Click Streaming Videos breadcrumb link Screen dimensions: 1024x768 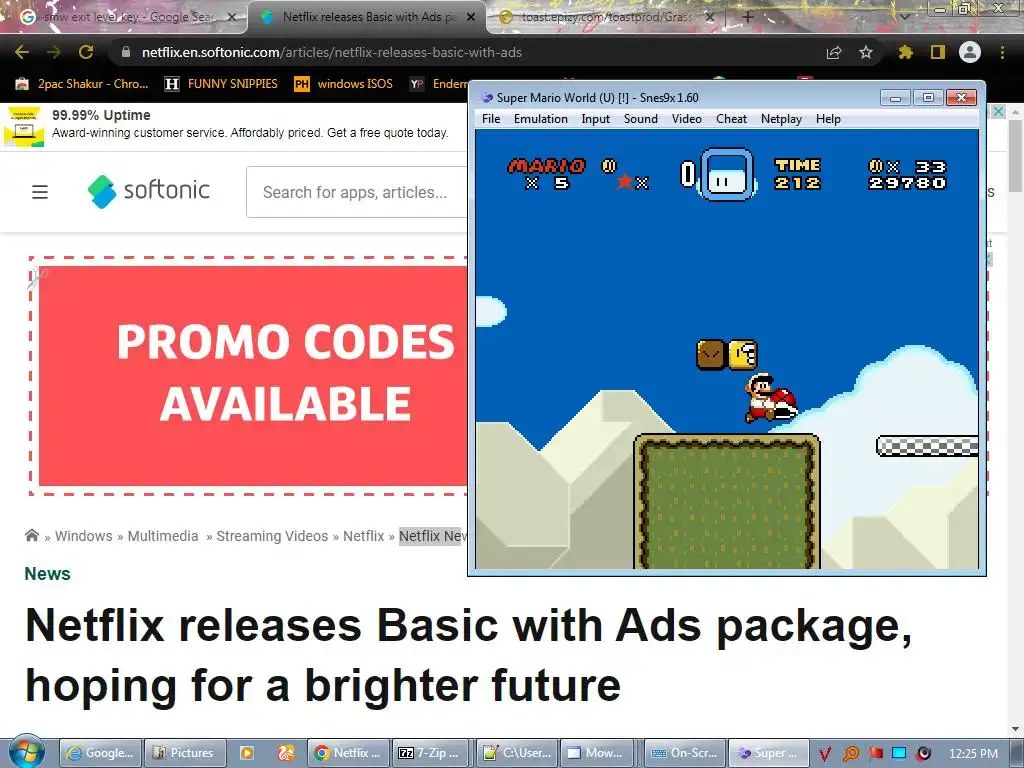pyautogui.click(x=272, y=536)
